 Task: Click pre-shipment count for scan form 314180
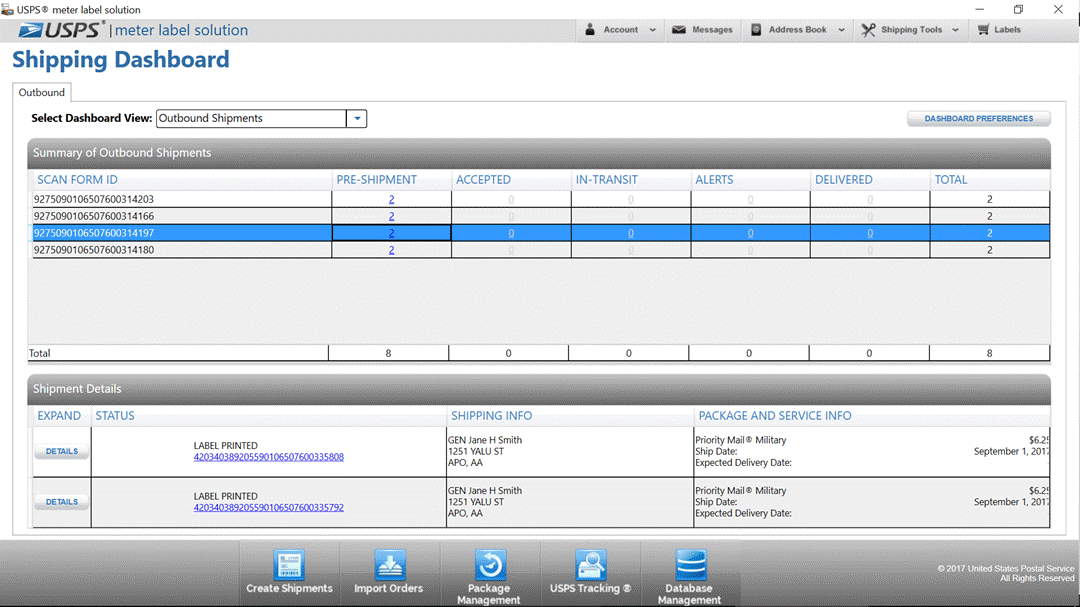click(x=391, y=249)
